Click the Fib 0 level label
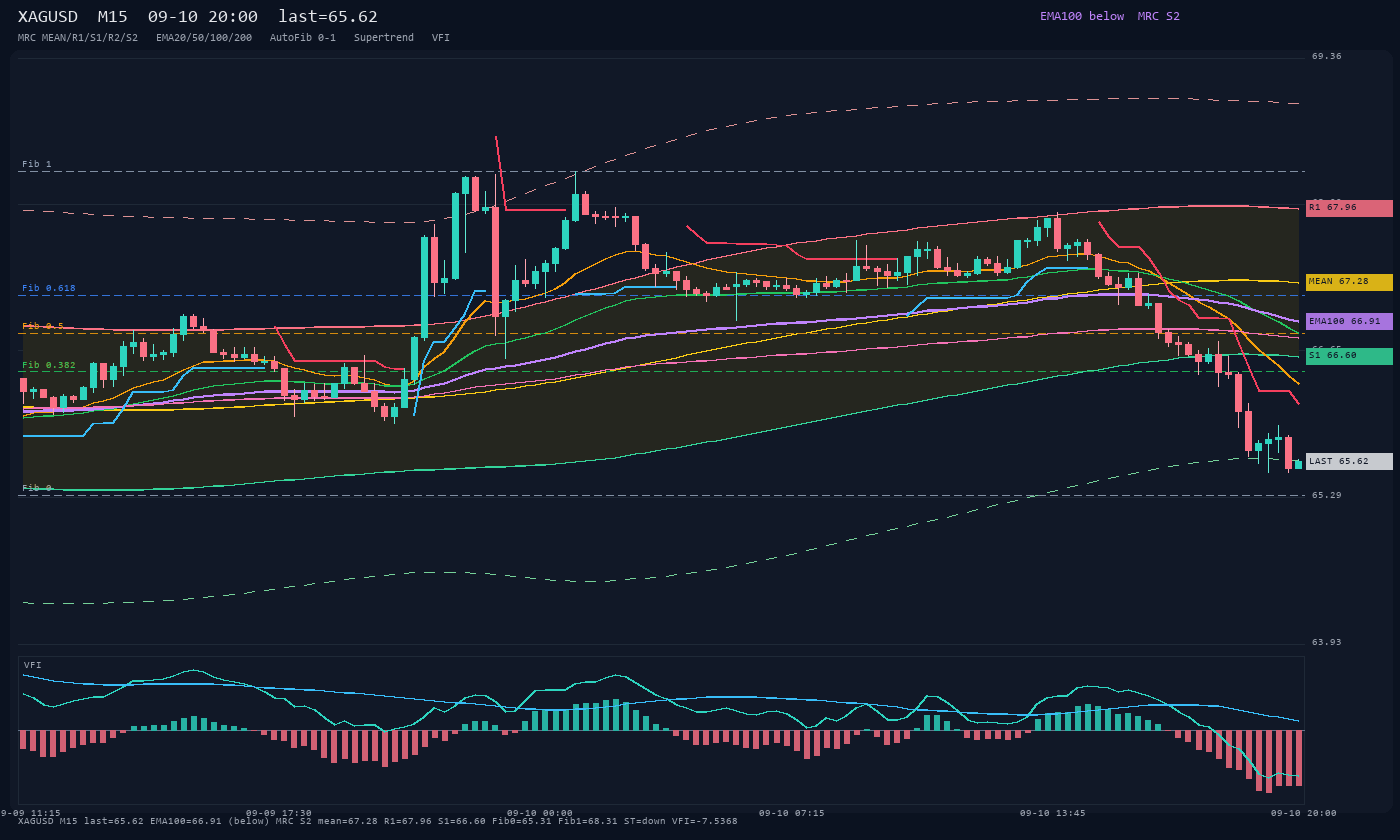The width and height of the screenshot is (1400, 840). point(37,488)
